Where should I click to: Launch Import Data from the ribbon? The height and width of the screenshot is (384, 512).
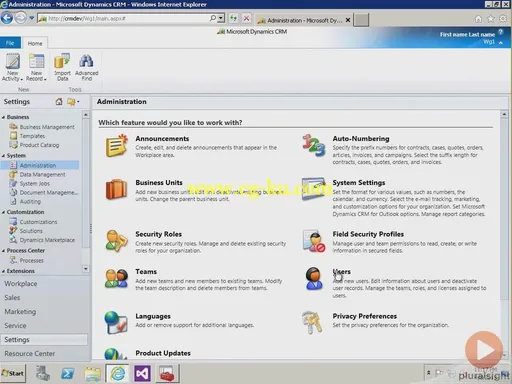[62, 67]
